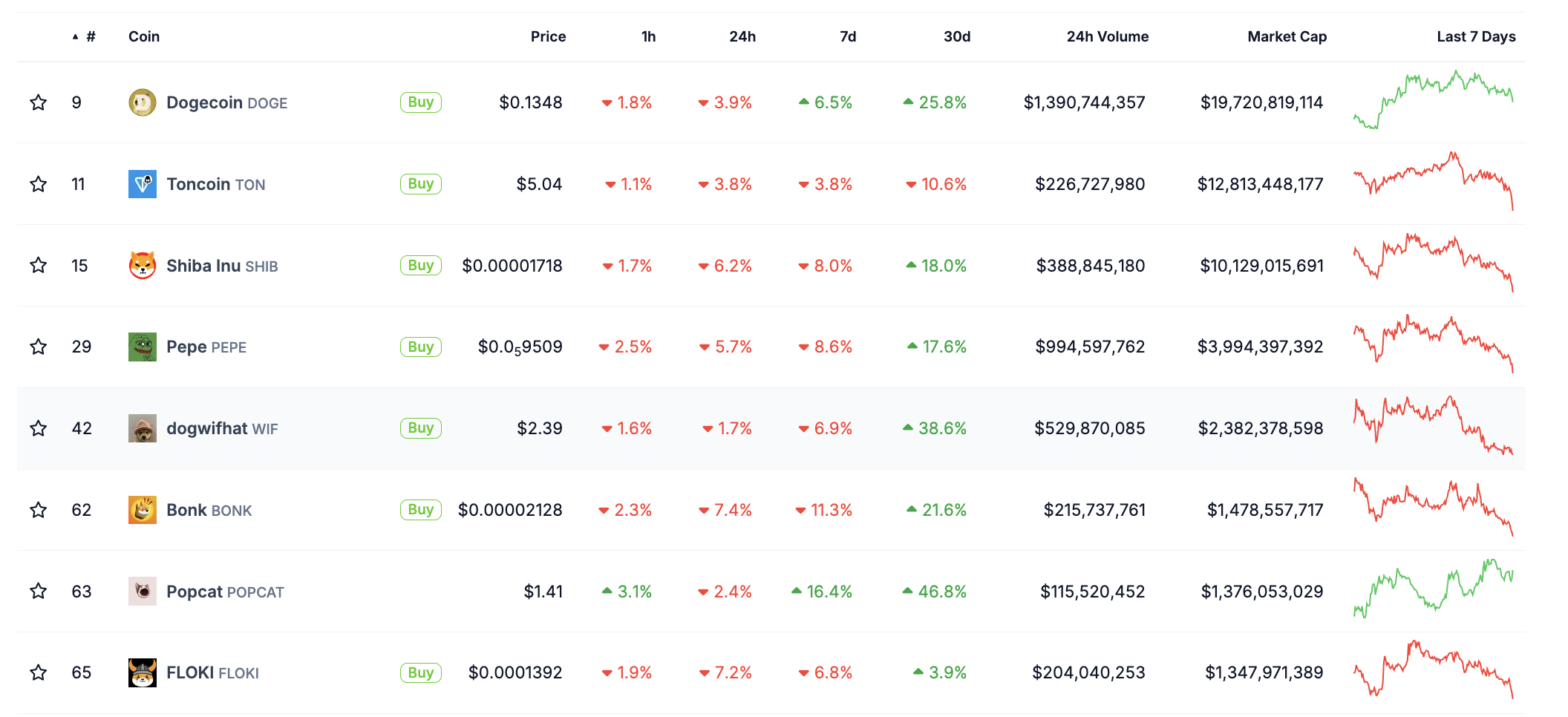This screenshot has width=1568, height=717.
Task: Click Buy in the Shiba Inu row
Action: click(421, 266)
